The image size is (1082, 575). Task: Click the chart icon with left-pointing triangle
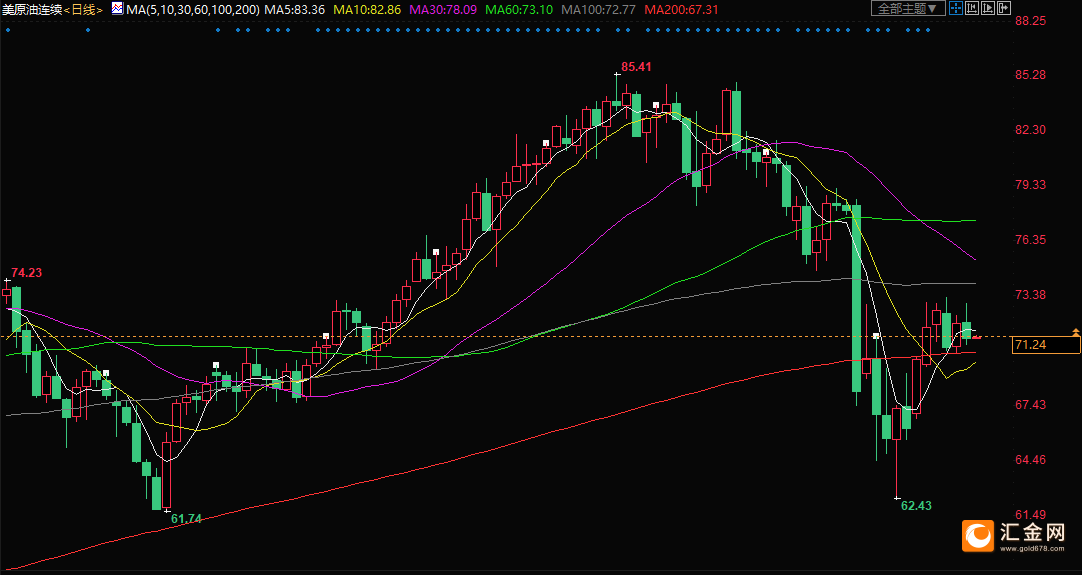click(972, 8)
